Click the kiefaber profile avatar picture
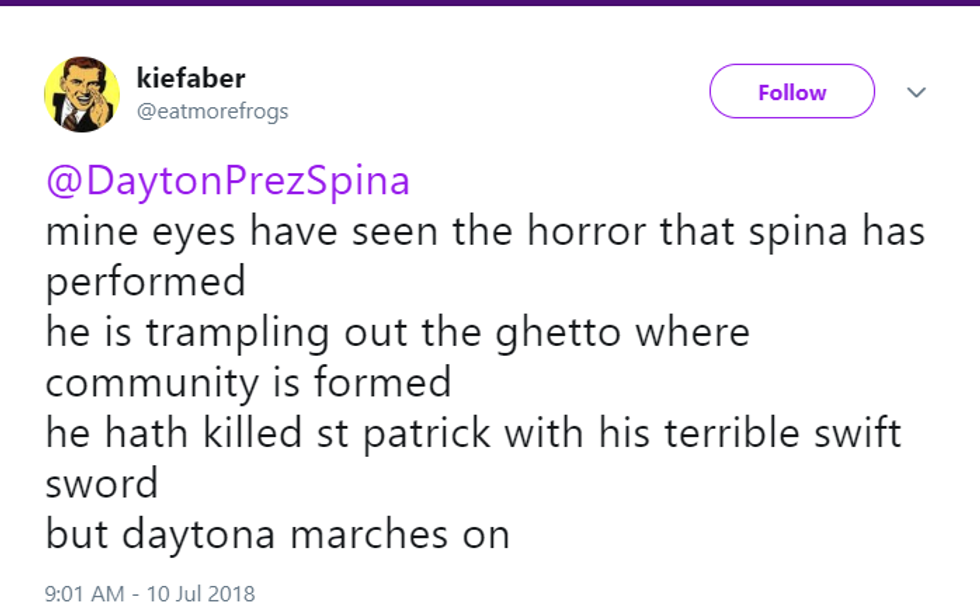980x607 pixels. click(81, 94)
